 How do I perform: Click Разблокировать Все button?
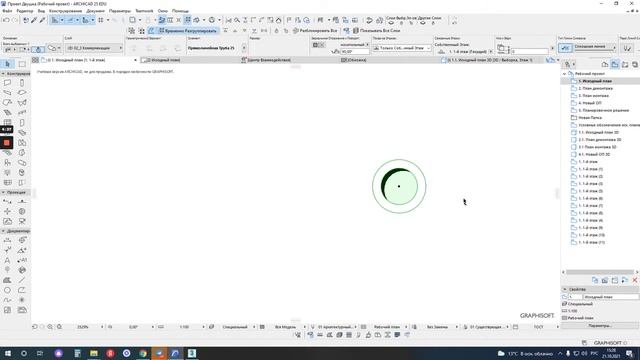[x=315, y=31]
